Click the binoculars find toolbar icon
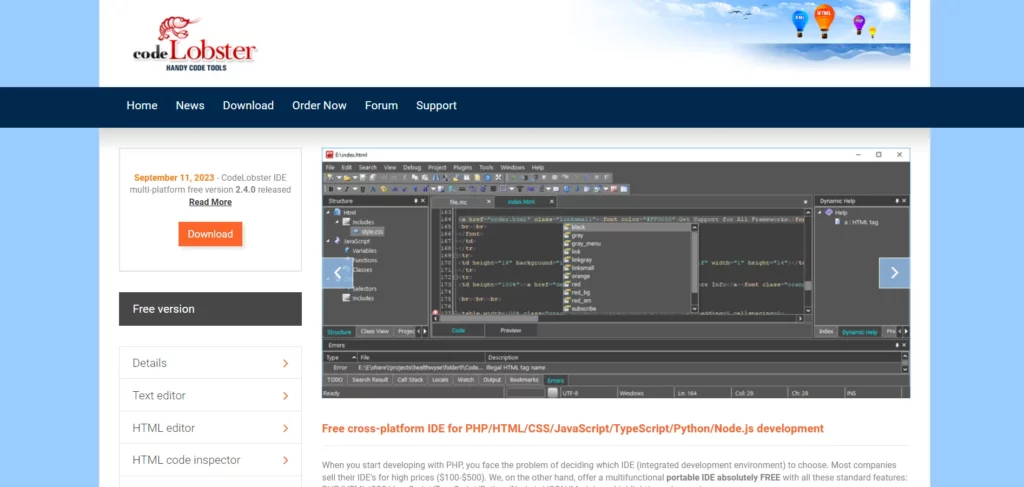The image size is (1024, 487). pos(434,177)
